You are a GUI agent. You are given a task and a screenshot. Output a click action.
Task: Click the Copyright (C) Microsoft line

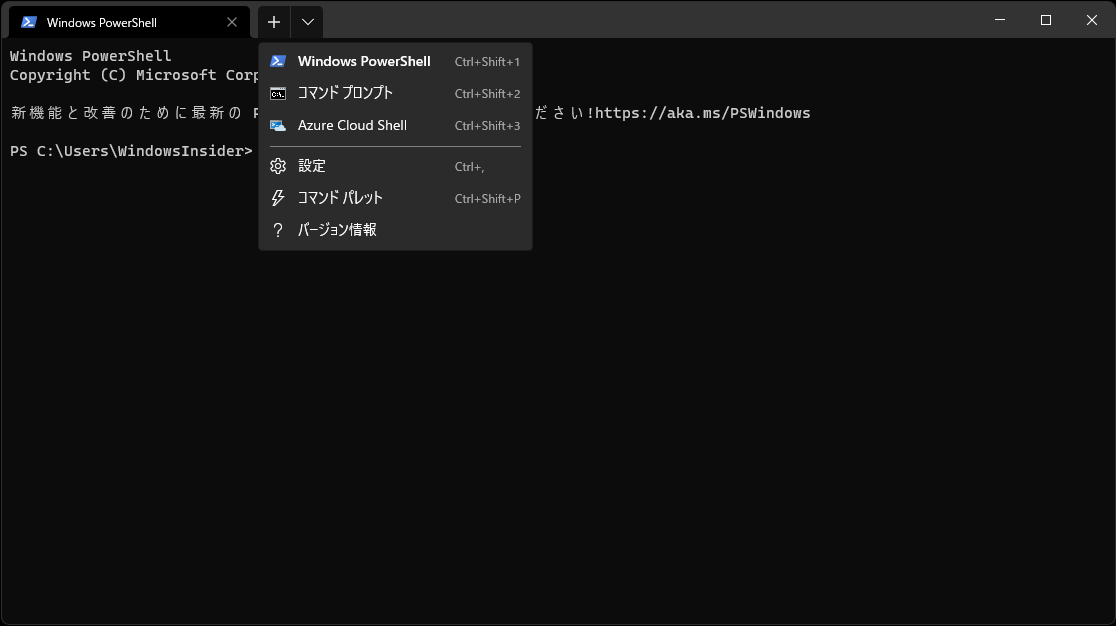[x=134, y=75]
